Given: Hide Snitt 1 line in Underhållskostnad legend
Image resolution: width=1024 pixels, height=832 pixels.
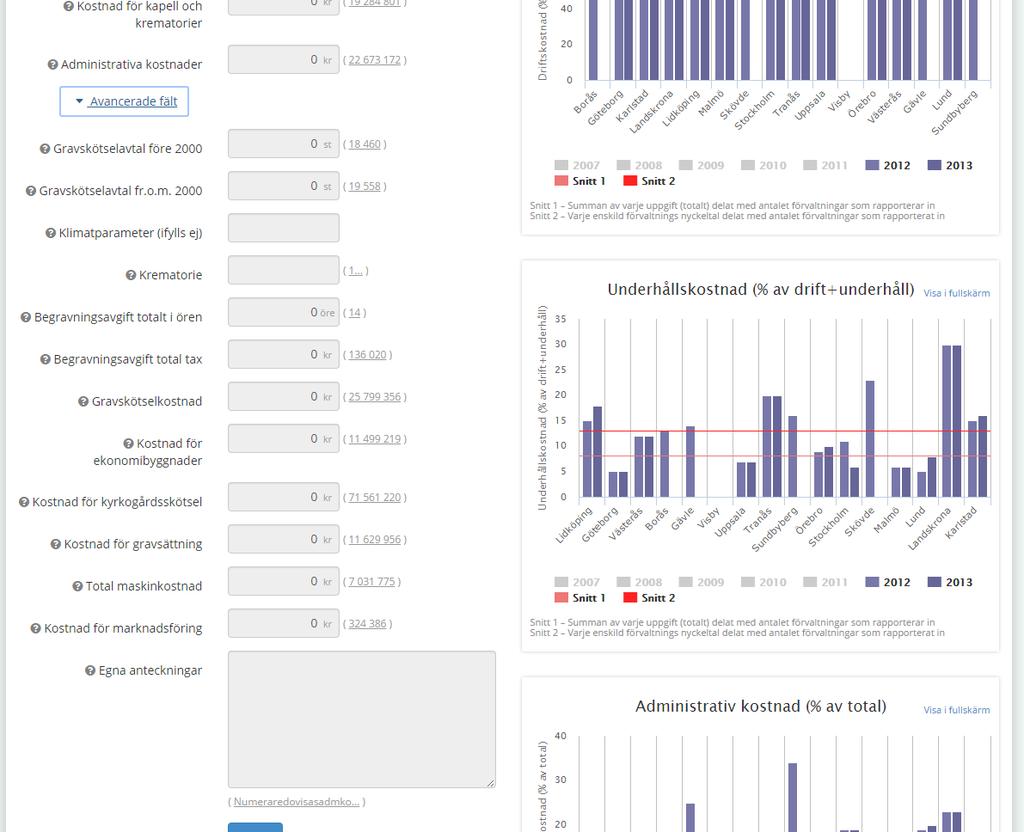Looking at the screenshot, I should (579, 598).
